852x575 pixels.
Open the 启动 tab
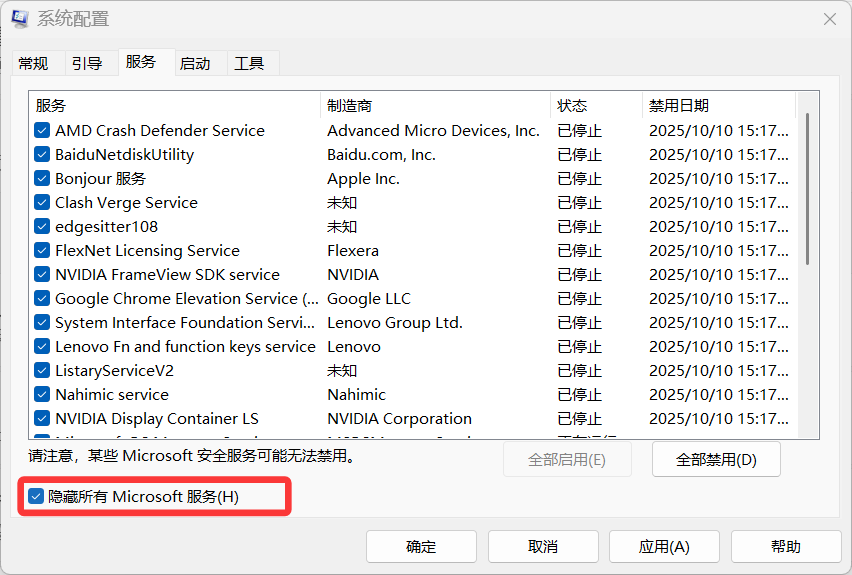tap(195, 64)
